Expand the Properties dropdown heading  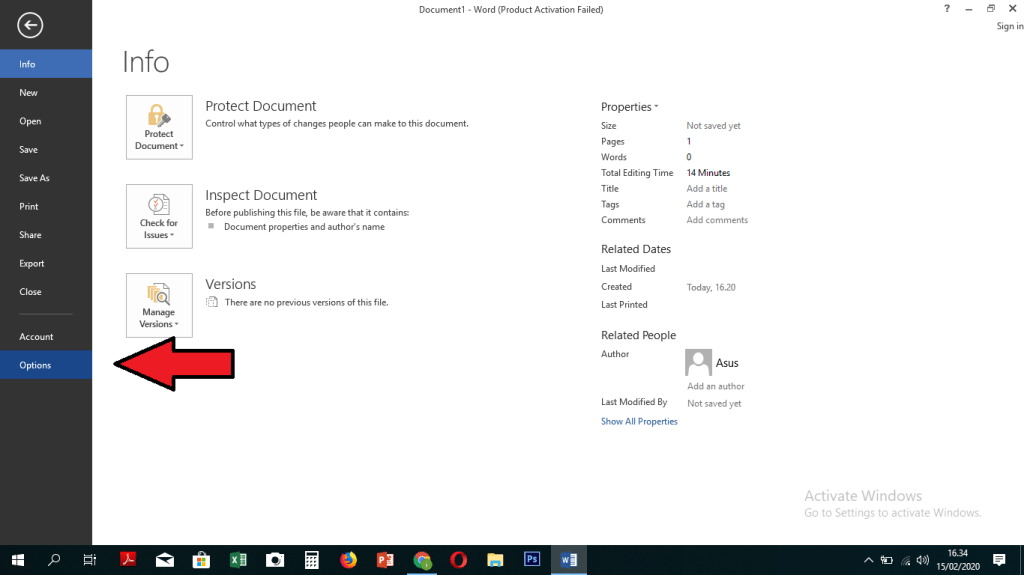point(629,107)
